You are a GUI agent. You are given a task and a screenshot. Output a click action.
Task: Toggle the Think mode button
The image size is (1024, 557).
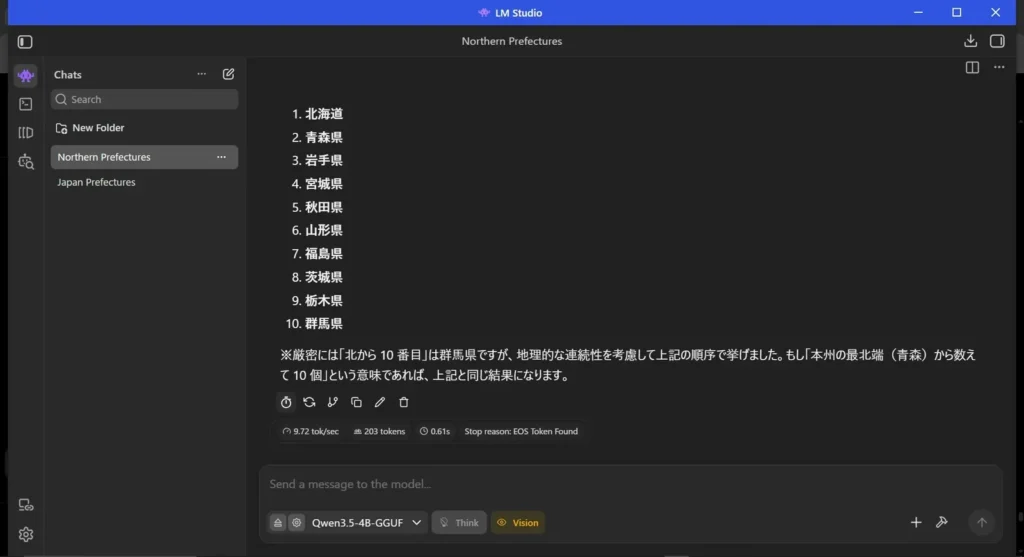tap(459, 523)
